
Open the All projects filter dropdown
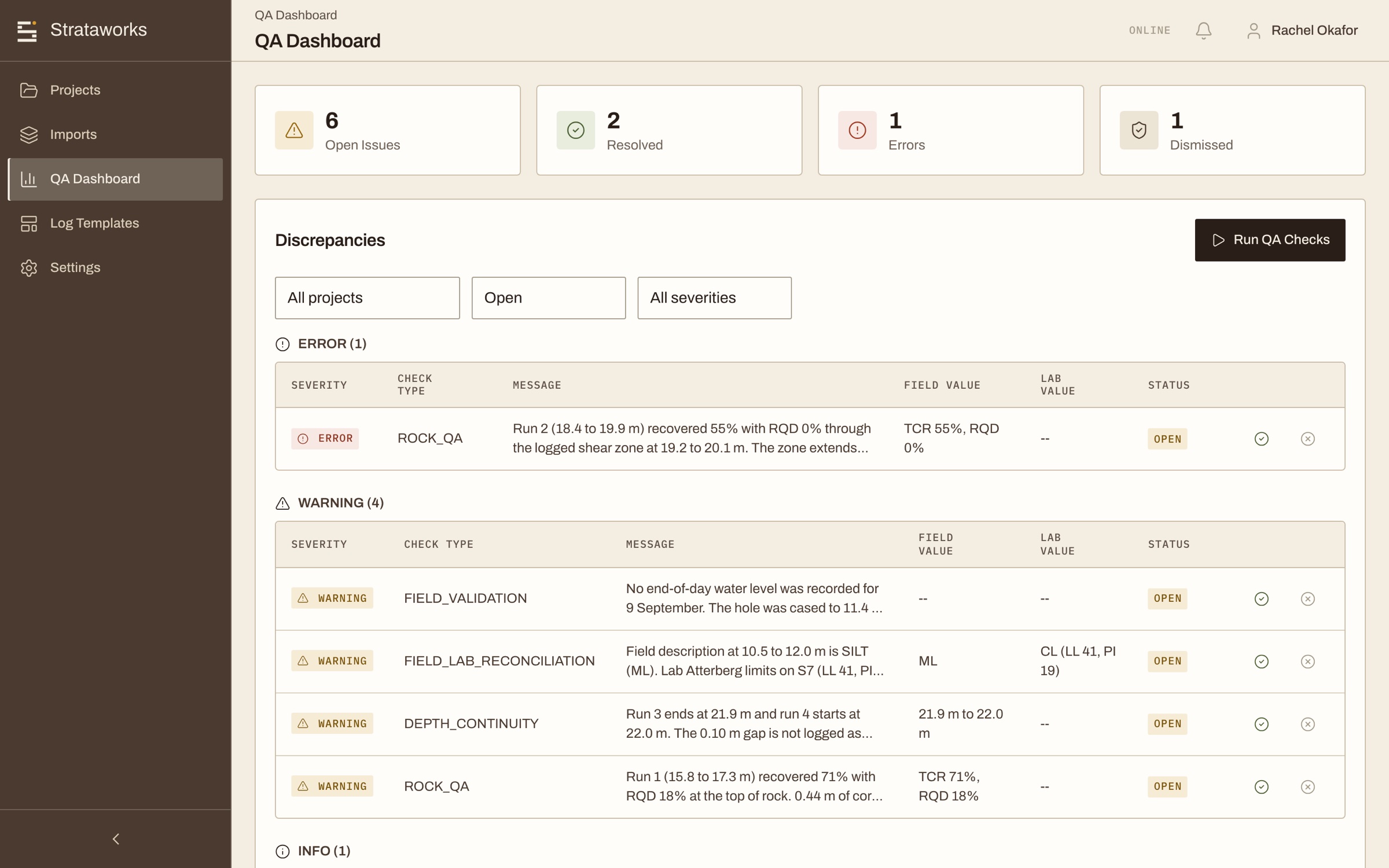click(368, 298)
